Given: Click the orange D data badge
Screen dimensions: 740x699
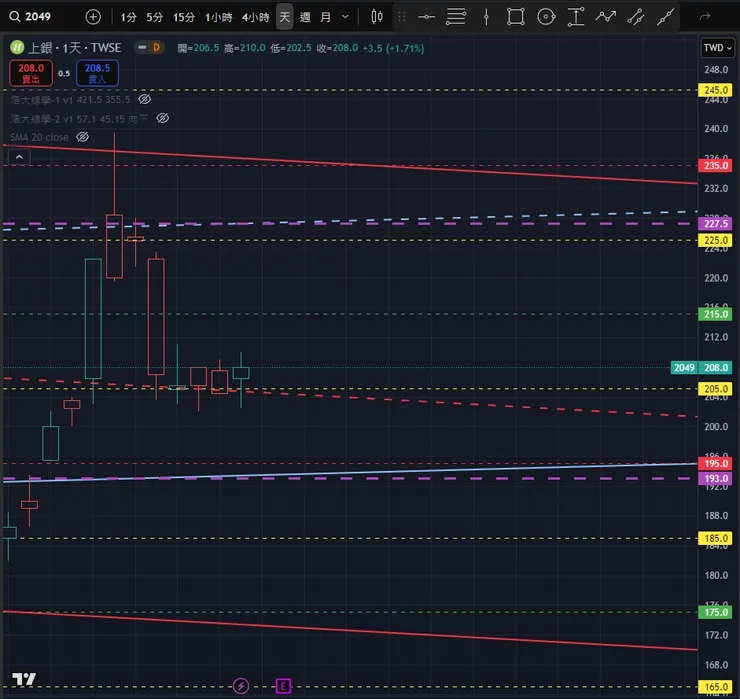Looking at the screenshot, I should coord(156,47).
